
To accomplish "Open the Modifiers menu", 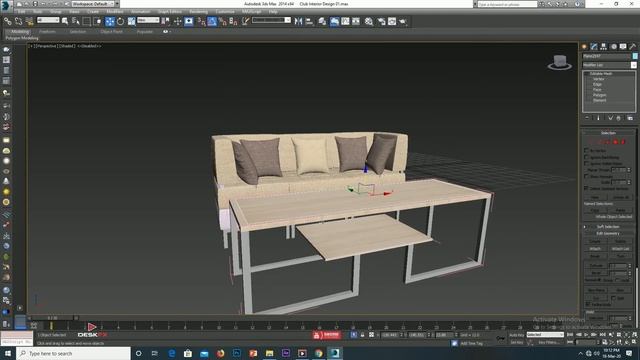I will (x=115, y=12).
